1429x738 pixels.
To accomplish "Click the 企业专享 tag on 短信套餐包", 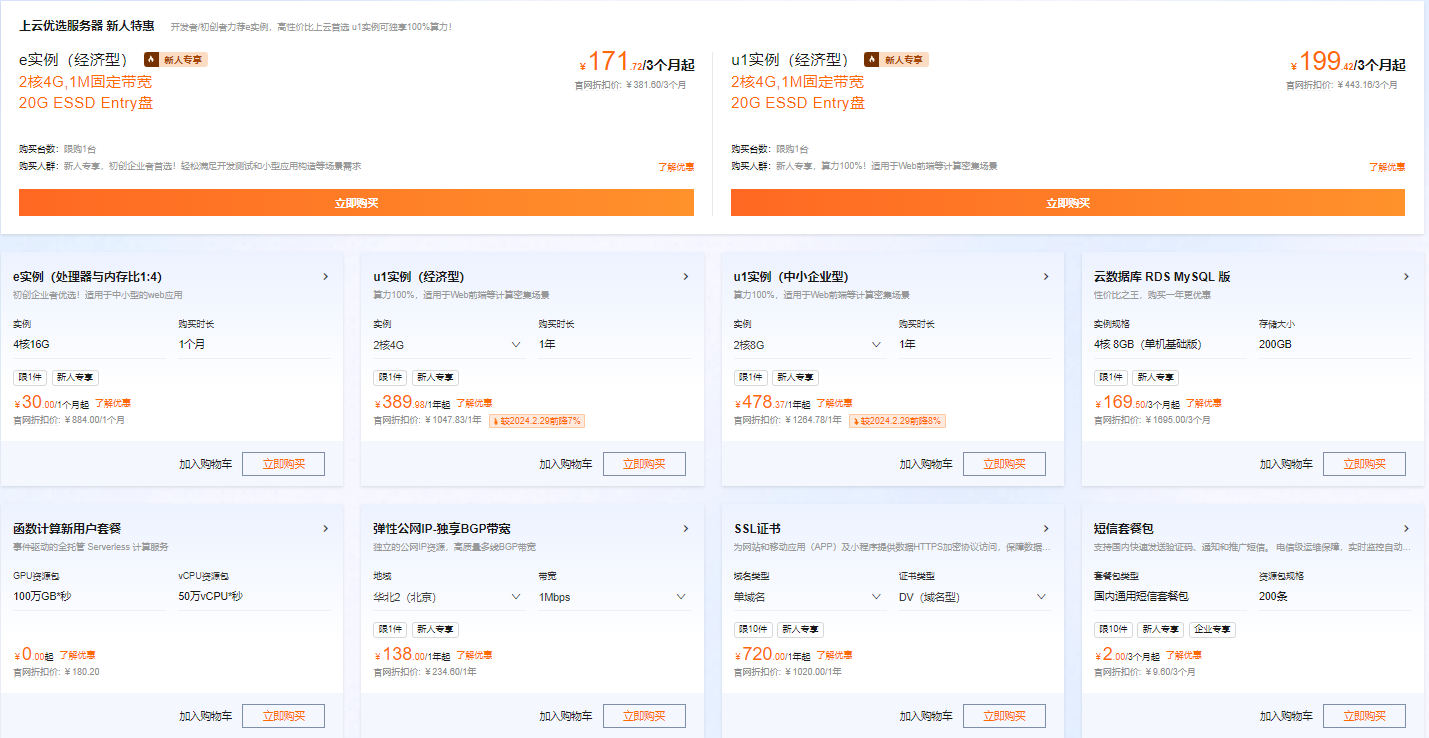I will [1212, 630].
